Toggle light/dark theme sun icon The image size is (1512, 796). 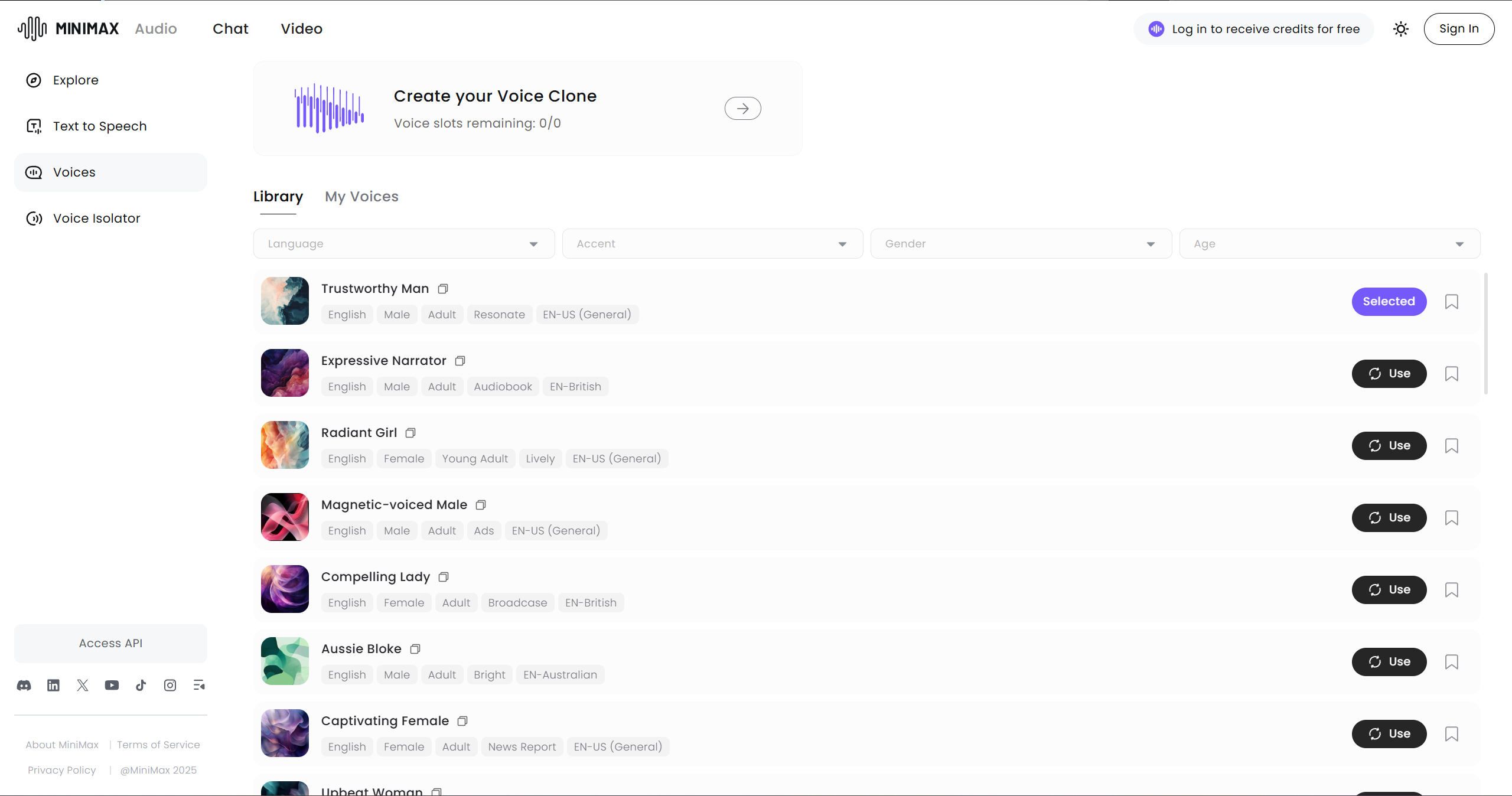click(x=1400, y=29)
